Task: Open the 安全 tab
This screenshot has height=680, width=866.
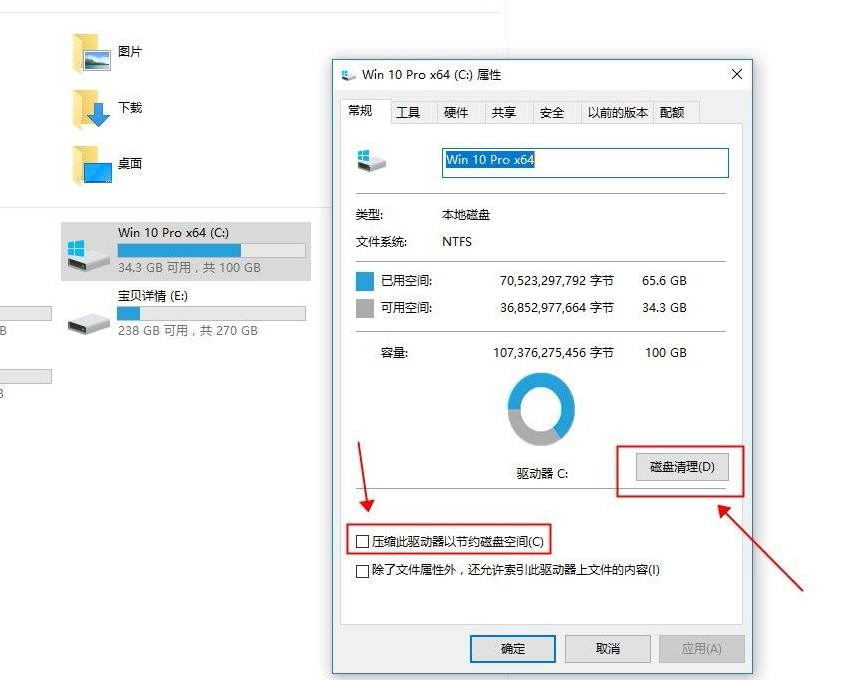Action: (x=552, y=113)
